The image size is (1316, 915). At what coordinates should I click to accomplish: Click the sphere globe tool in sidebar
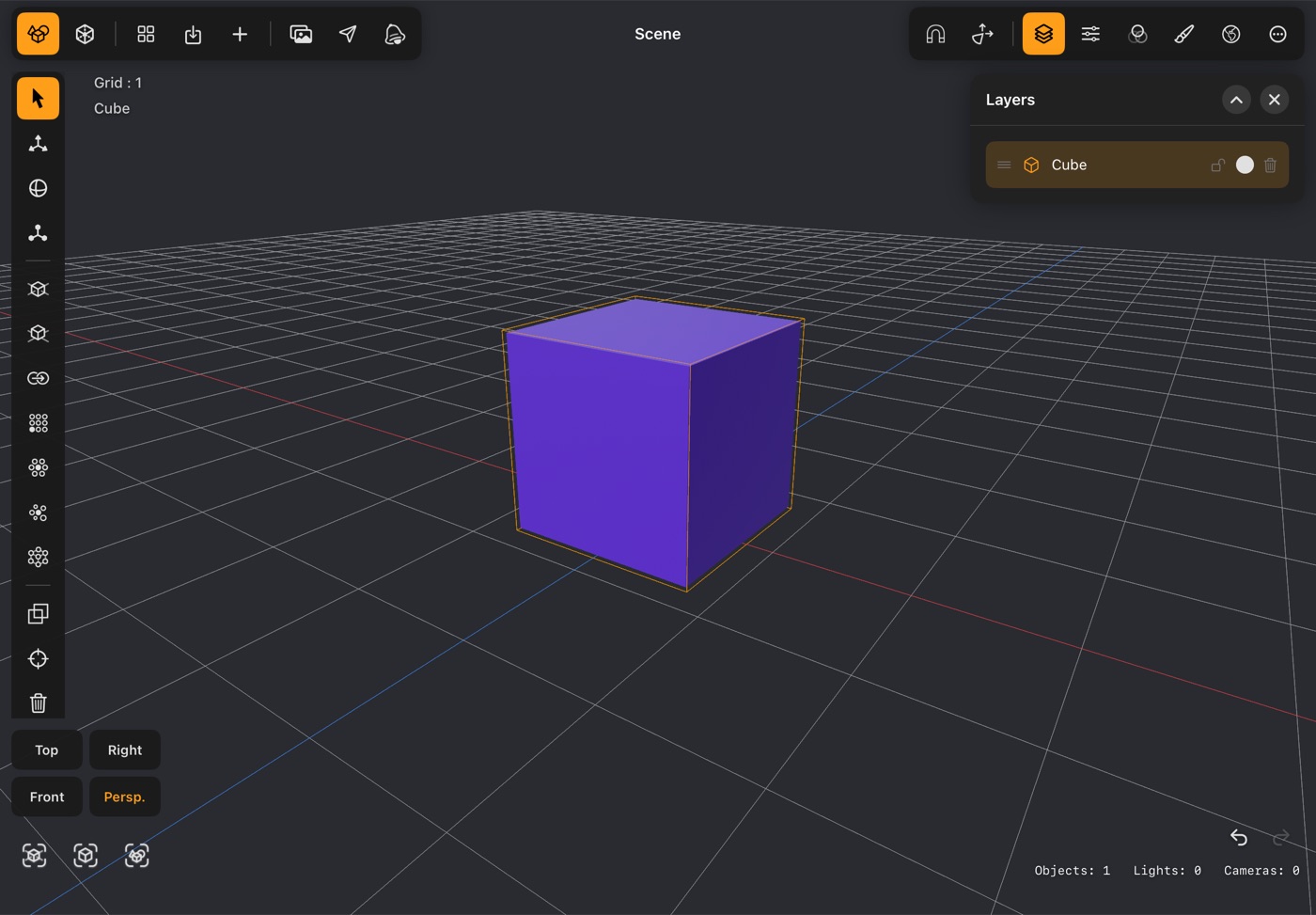tap(38, 188)
